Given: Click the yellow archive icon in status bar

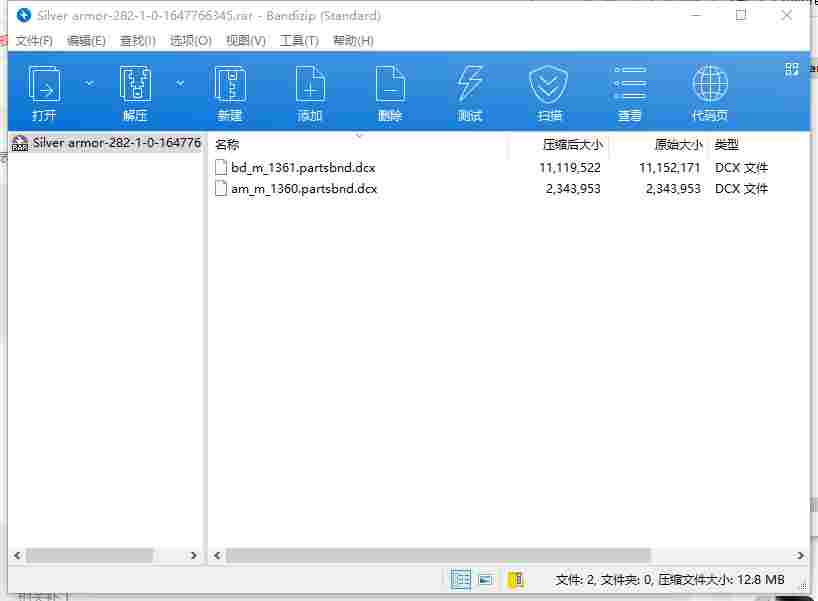Looking at the screenshot, I should tap(515, 579).
